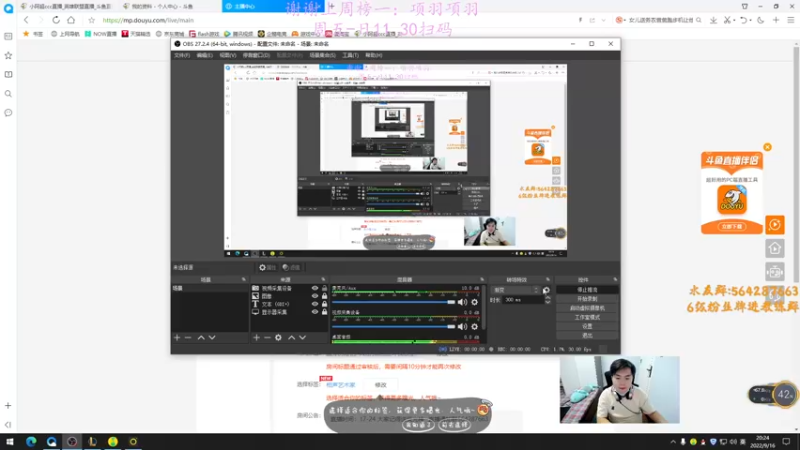
Task: Select the Text (GDI+) source row
Action: [x=289, y=304]
